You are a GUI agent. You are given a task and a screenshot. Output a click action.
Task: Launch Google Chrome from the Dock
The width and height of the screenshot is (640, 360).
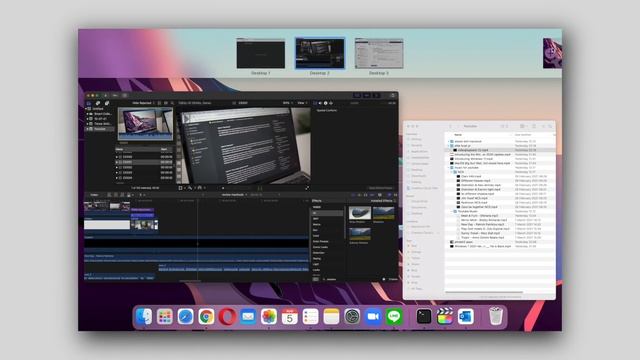206,316
